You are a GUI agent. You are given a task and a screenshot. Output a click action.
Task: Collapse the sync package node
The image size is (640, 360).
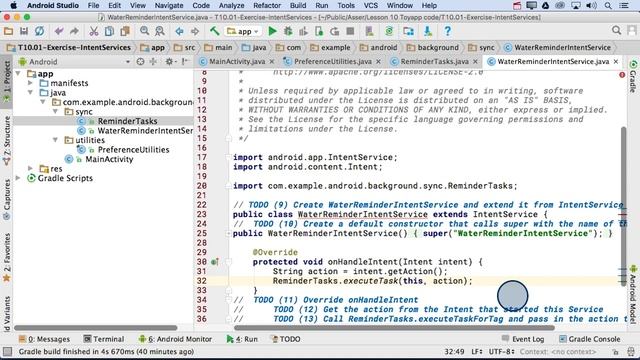click(x=56, y=112)
